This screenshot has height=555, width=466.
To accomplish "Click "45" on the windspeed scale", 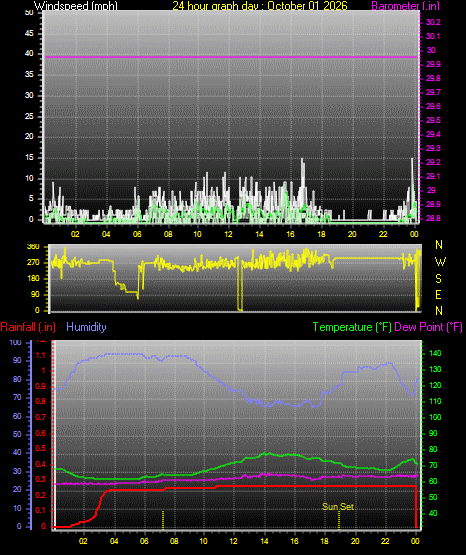I will pyautogui.click(x=29, y=33).
